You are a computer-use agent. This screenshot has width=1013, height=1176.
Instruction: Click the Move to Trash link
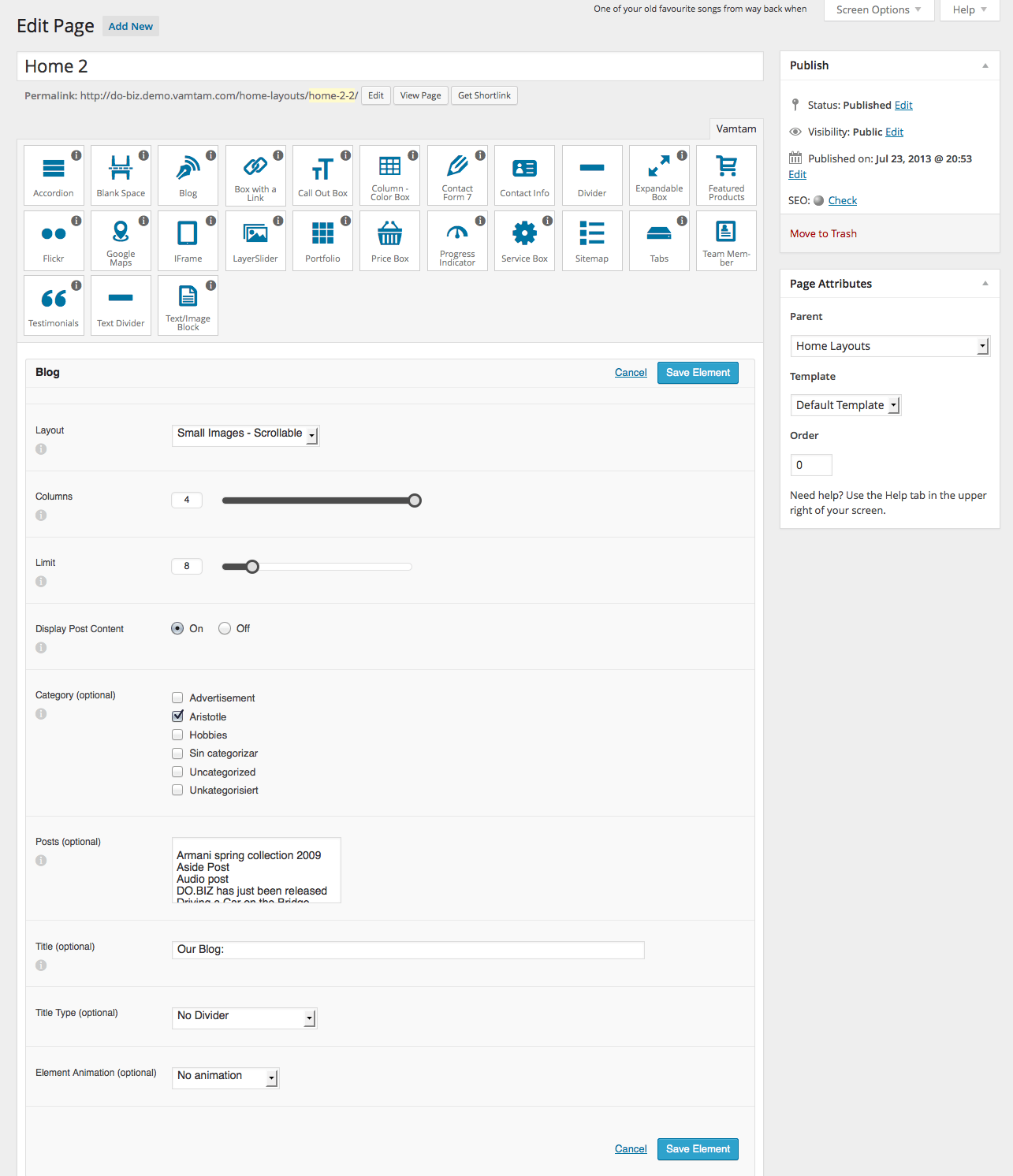[x=823, y=233]
